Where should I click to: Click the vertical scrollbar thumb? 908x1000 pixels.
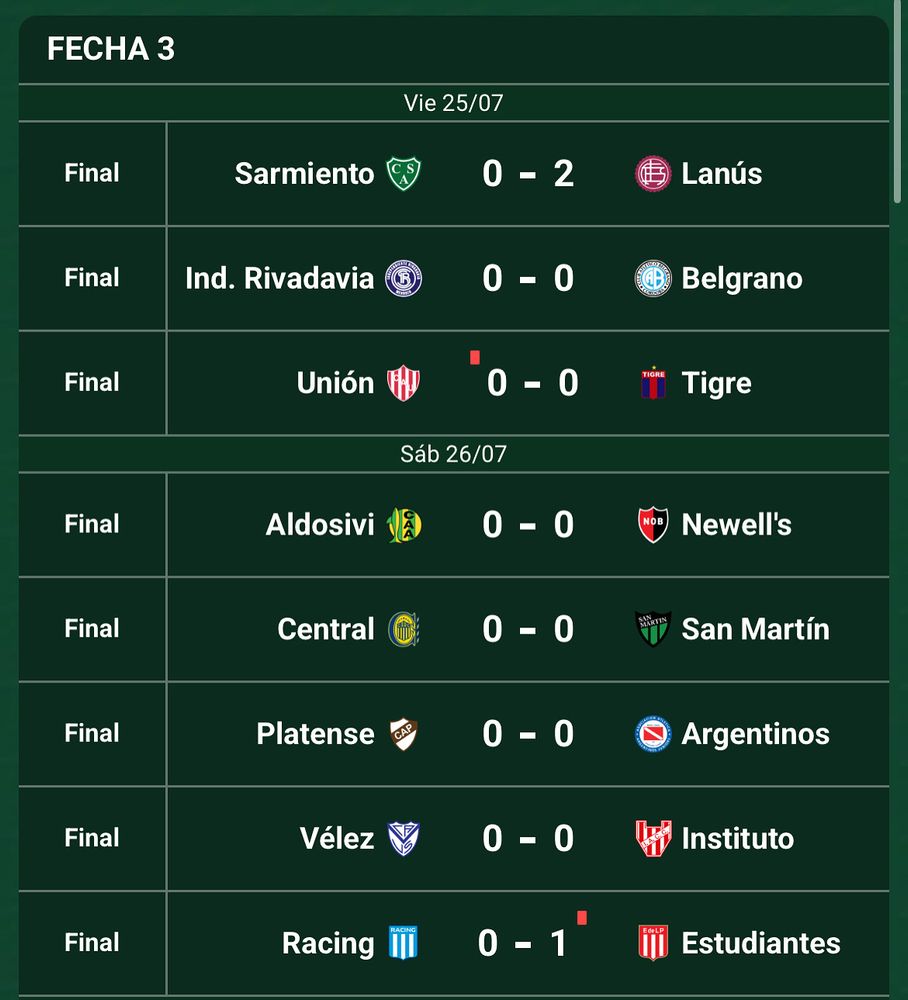(x=898, y=102)
